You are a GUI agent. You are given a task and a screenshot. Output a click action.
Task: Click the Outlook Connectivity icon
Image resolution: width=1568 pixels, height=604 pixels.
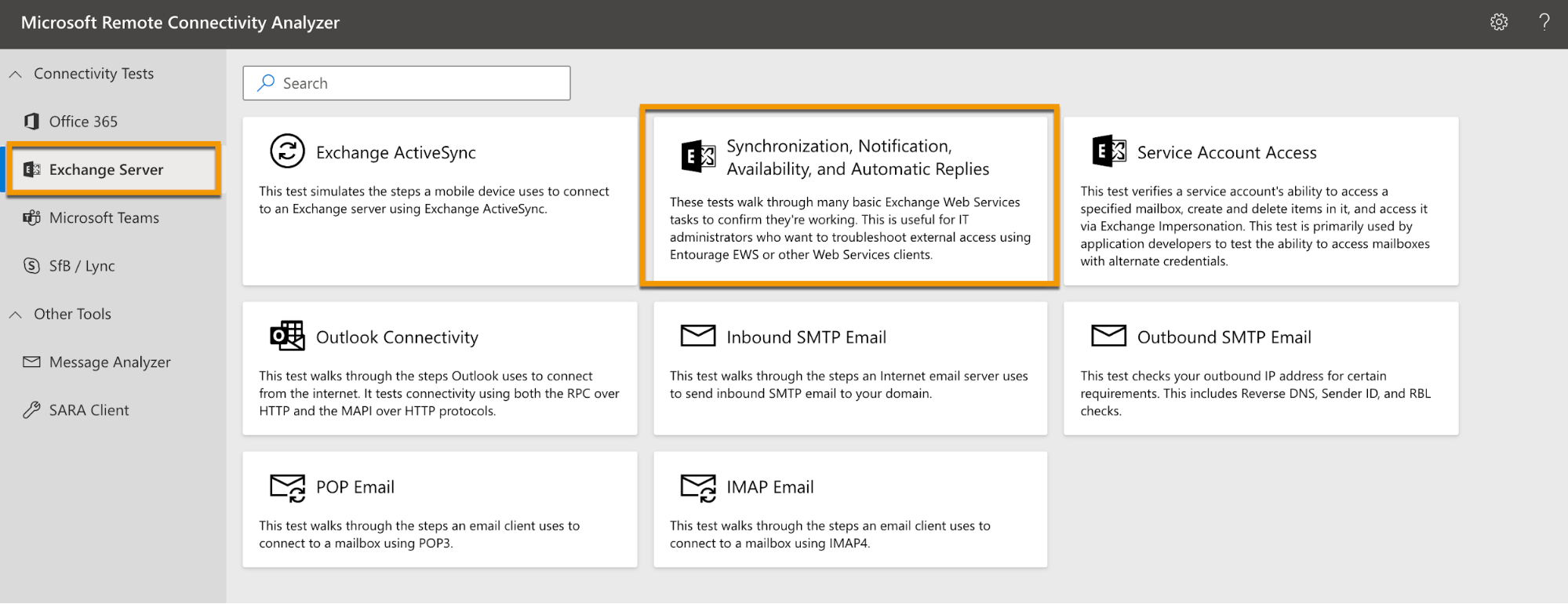pyautogui.click(x=287, y=336)
